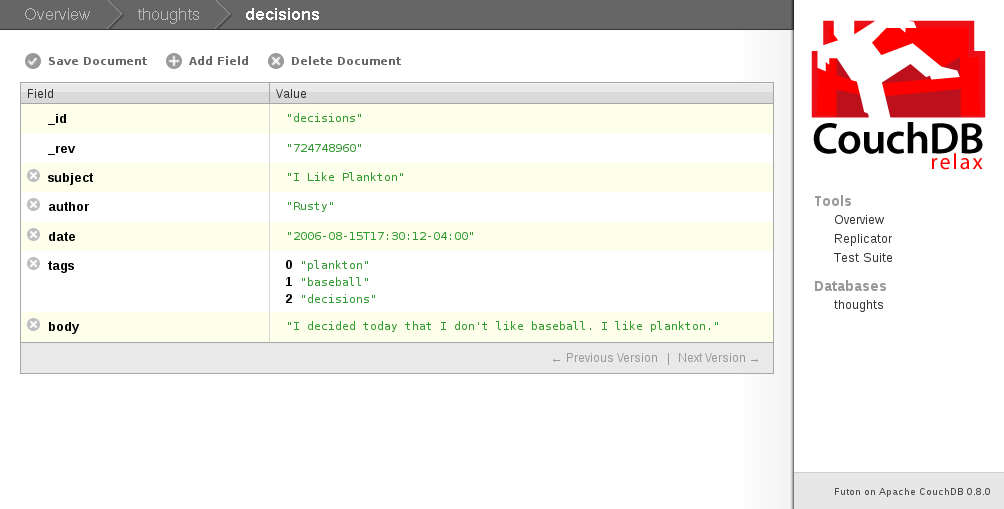Remove the body field using its delete icon
This screenshot has height=509, width=1004.
click(33, 325)
